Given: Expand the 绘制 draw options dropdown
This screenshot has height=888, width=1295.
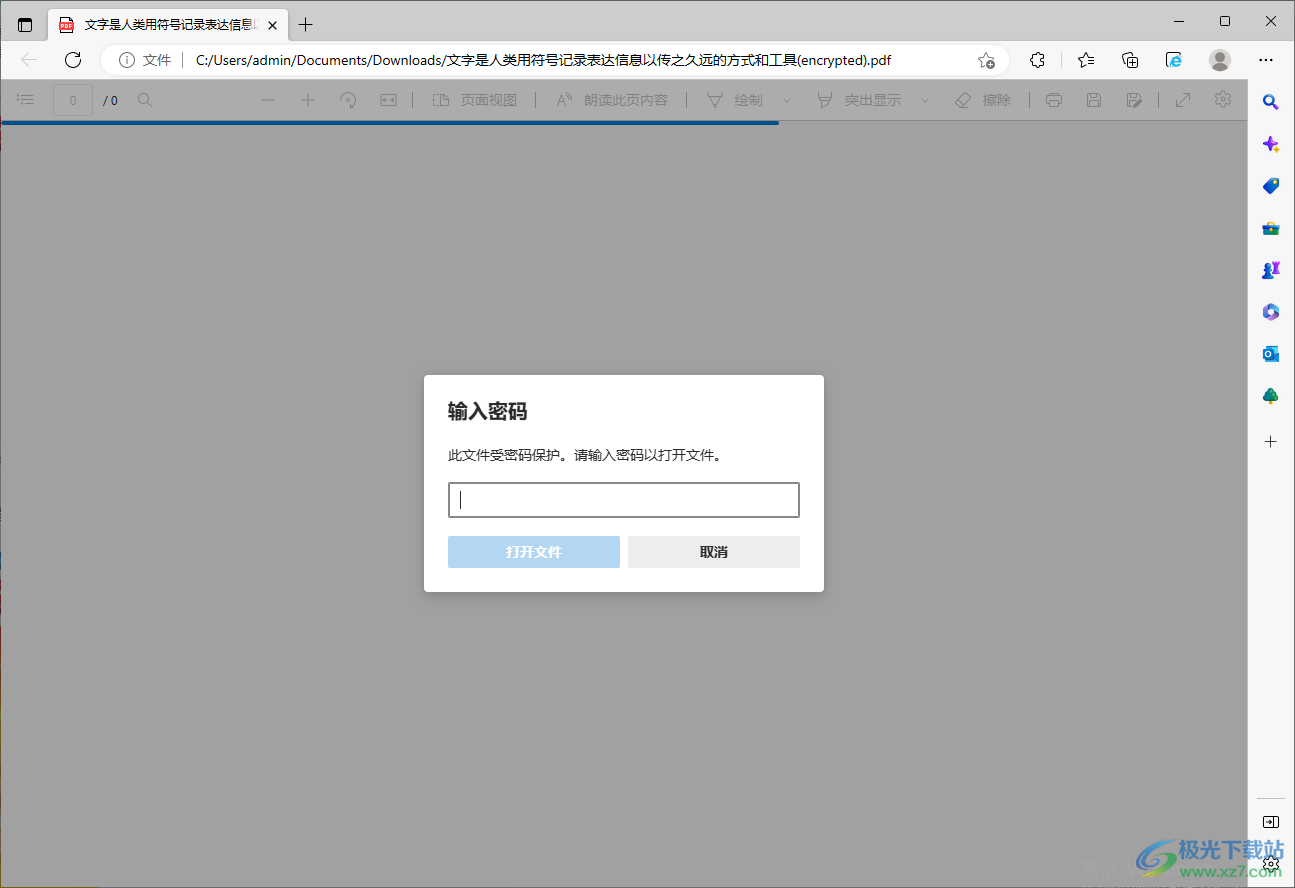Looking at the screenshot, I should click(x=787, y=100).
